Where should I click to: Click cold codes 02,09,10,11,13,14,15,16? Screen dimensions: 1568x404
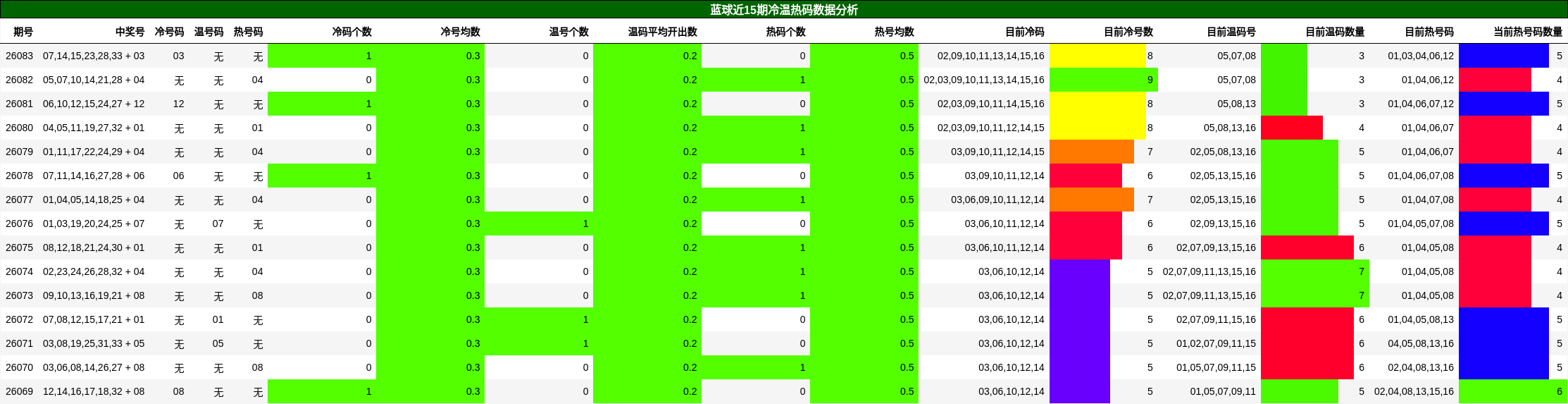pyautogui.click(x=991, y=56)
